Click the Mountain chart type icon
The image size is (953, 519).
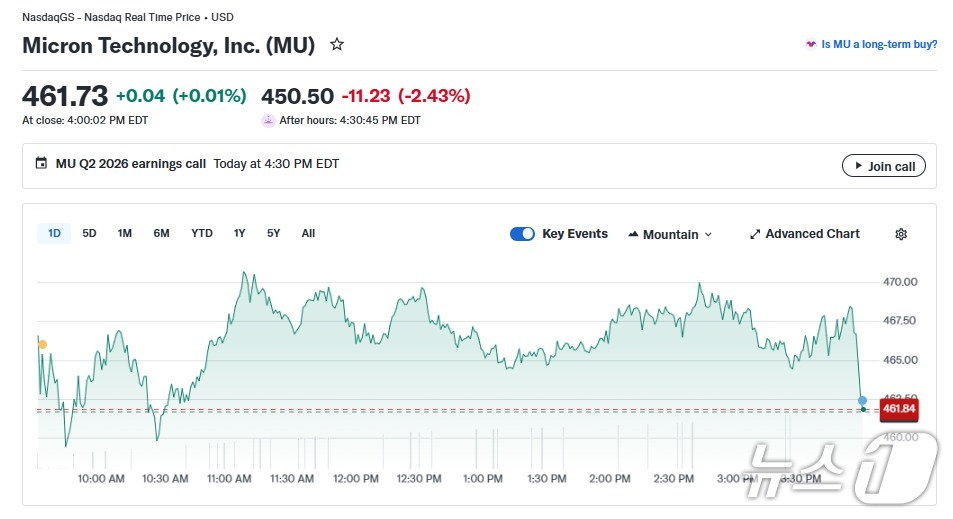[x=633, y=234]
